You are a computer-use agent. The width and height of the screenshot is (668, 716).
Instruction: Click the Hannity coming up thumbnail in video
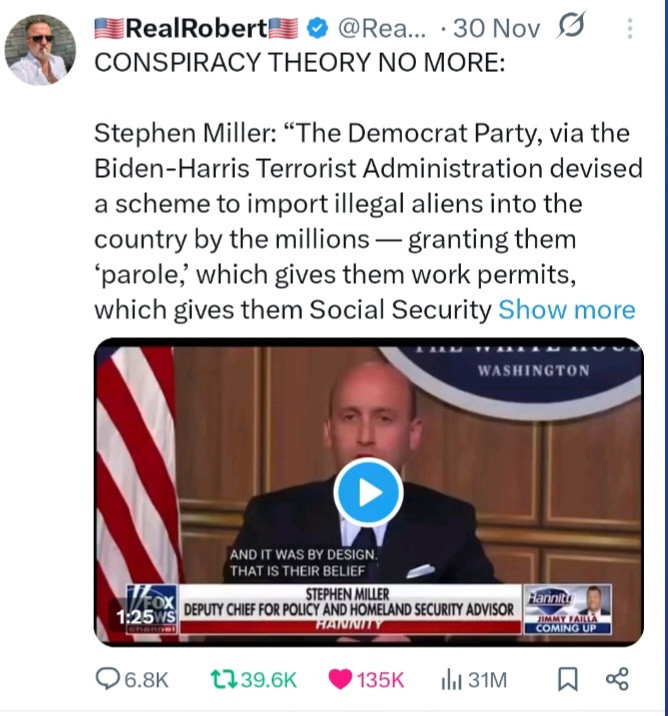pos(568,609)
